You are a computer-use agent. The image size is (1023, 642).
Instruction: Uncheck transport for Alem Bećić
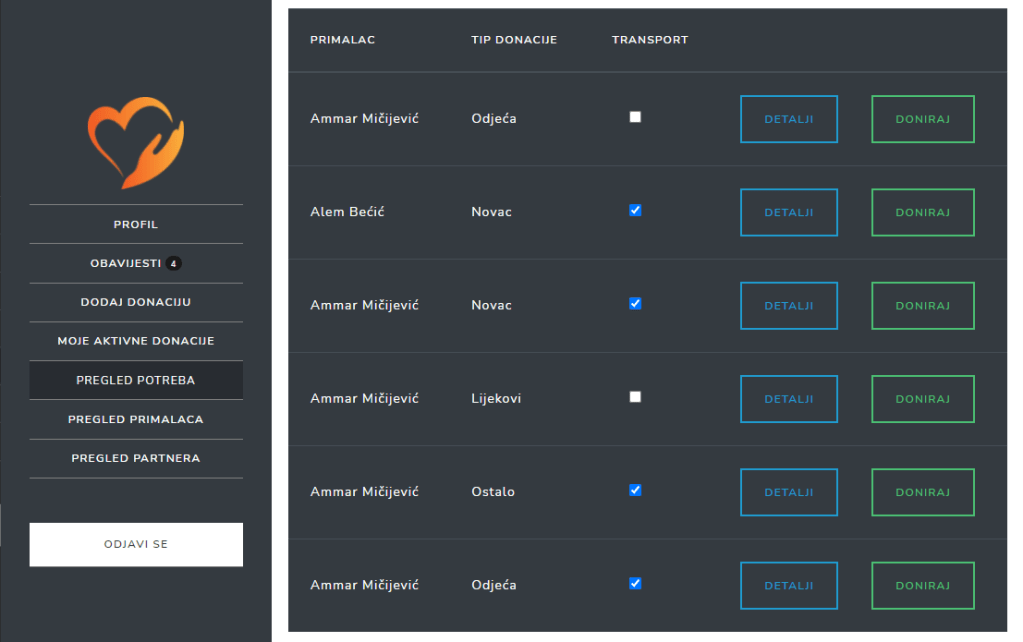click(635, 210)
